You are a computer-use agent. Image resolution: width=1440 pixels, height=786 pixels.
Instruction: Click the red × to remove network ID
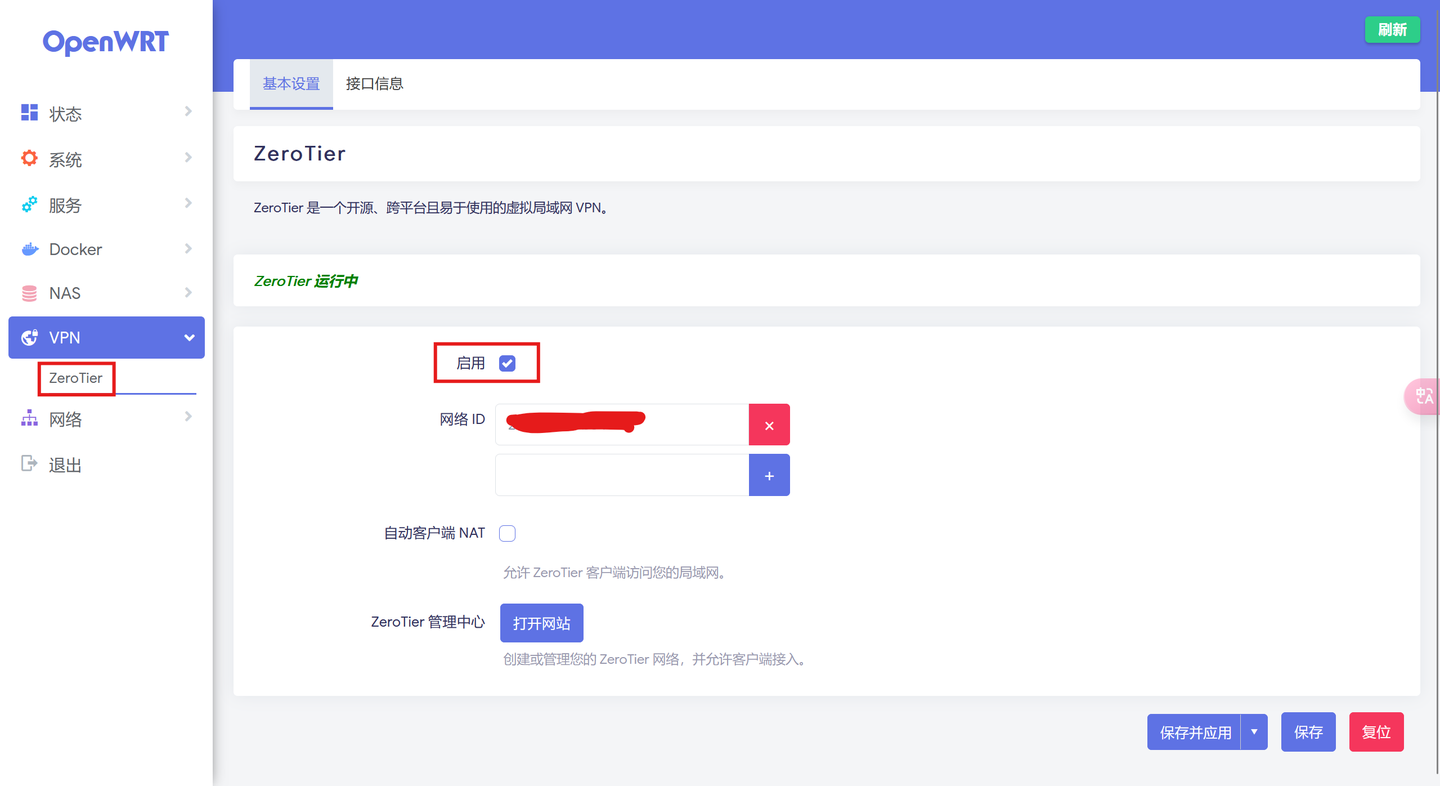point(769,424)
